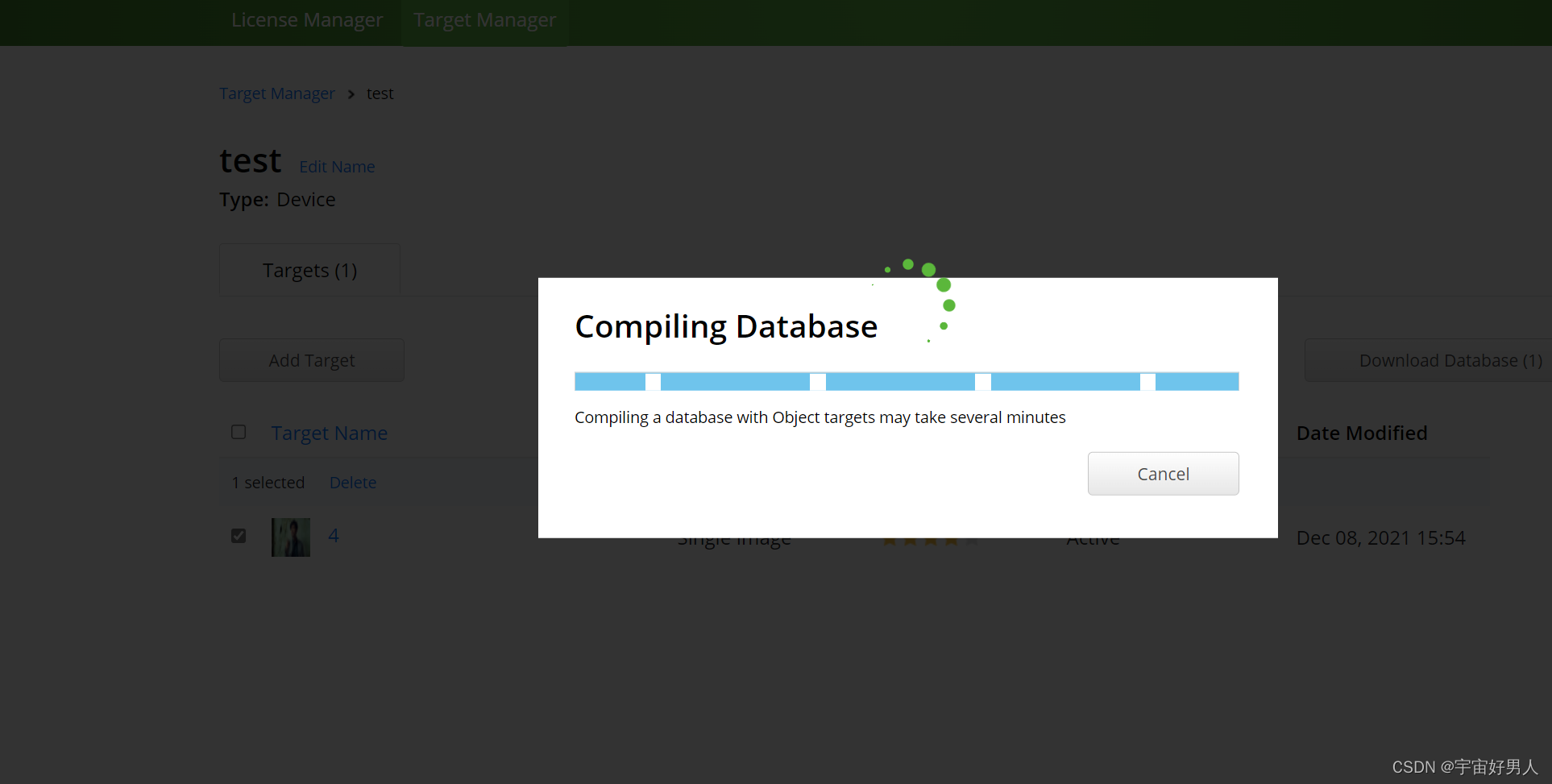This screenshot has height=784, width=1552.
Task: Go to Target Manager breadcrumb link
Action: [x=277, y=93]
